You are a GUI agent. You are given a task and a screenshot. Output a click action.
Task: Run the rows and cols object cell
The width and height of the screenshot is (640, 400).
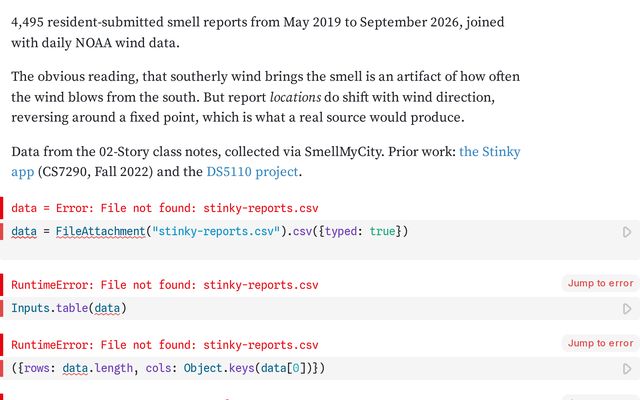click(x=627, y=369)
